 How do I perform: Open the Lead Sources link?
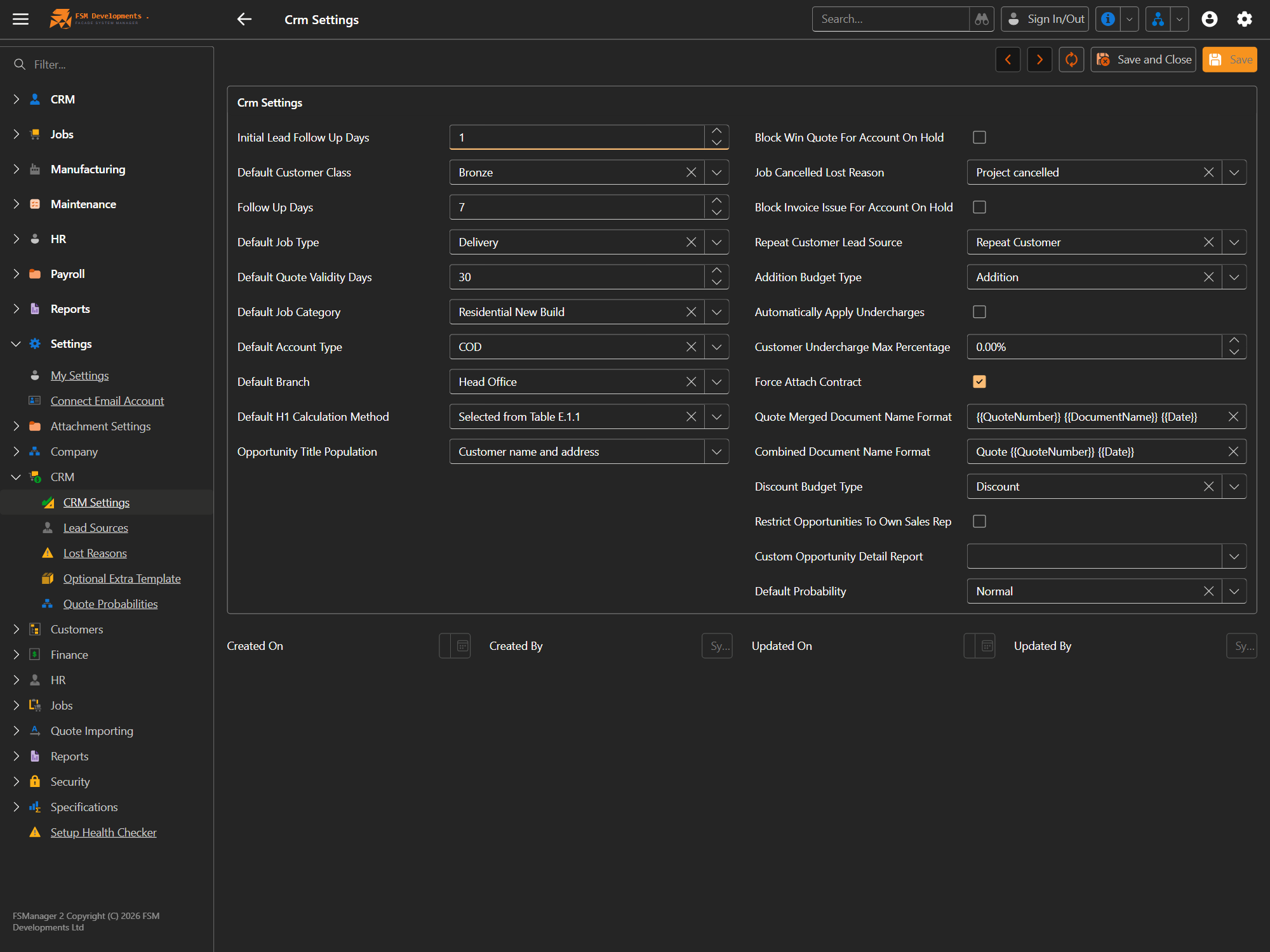[95, 527]
